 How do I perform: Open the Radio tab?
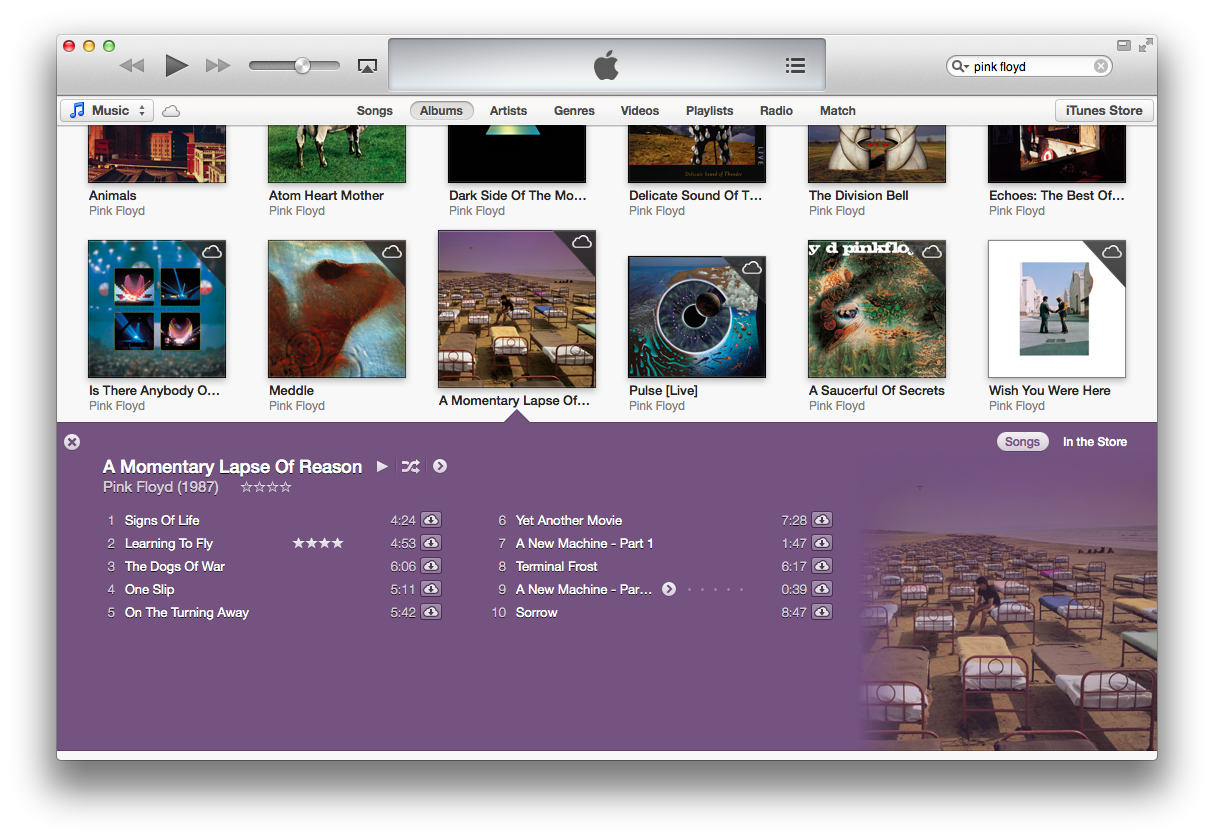click(x=776, y=111)
